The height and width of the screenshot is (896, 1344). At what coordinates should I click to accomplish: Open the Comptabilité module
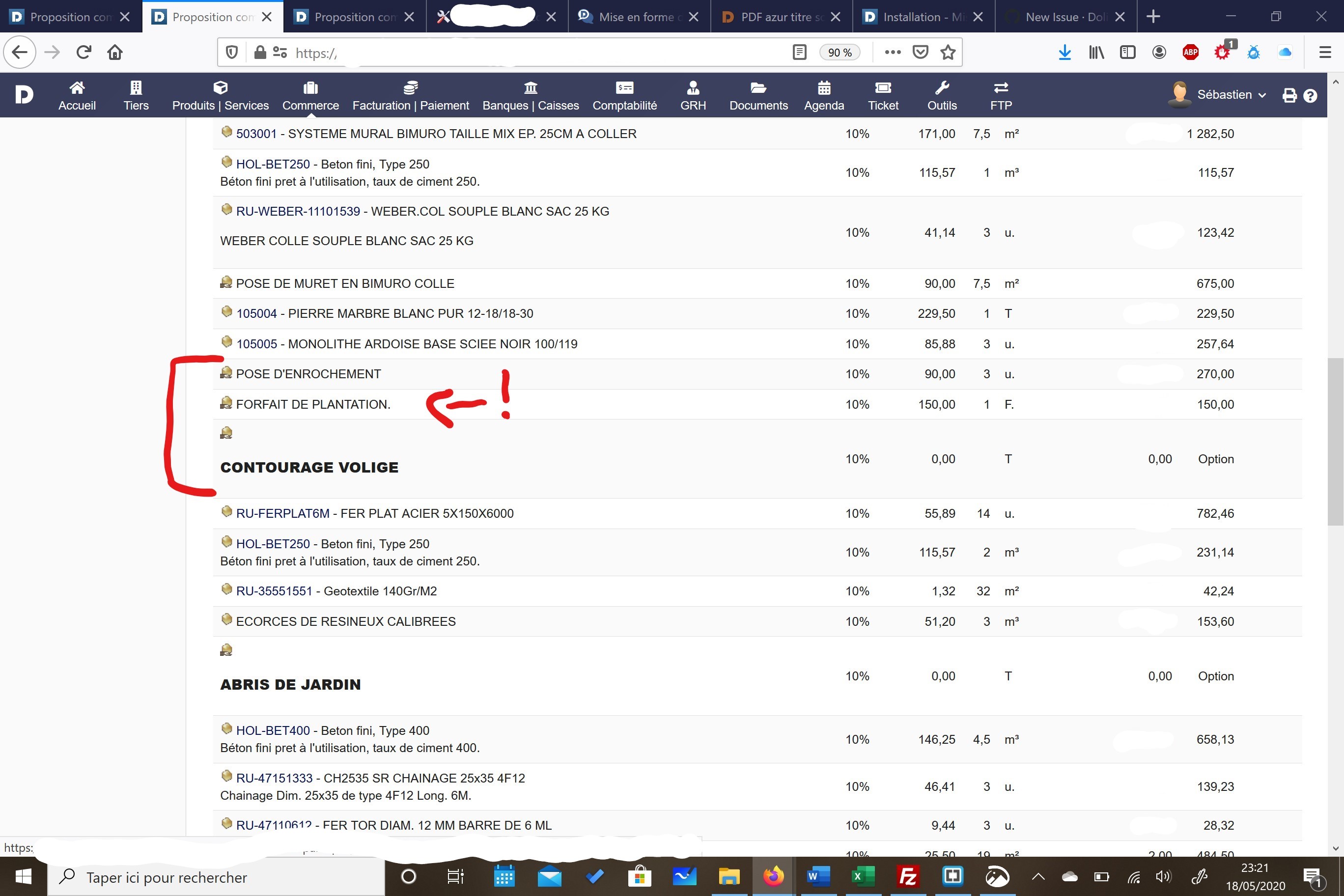coord(624,95)
